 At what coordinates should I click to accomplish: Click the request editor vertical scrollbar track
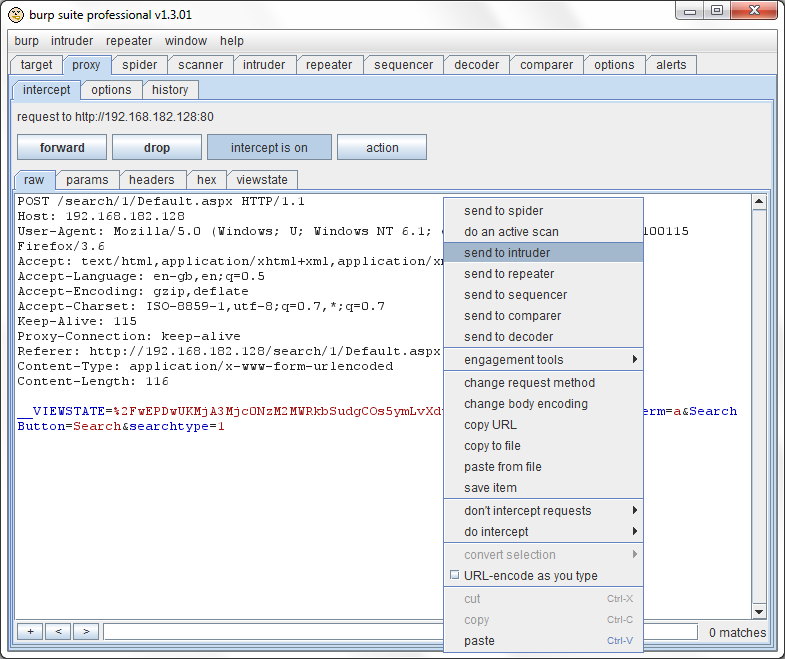[759, 400]
